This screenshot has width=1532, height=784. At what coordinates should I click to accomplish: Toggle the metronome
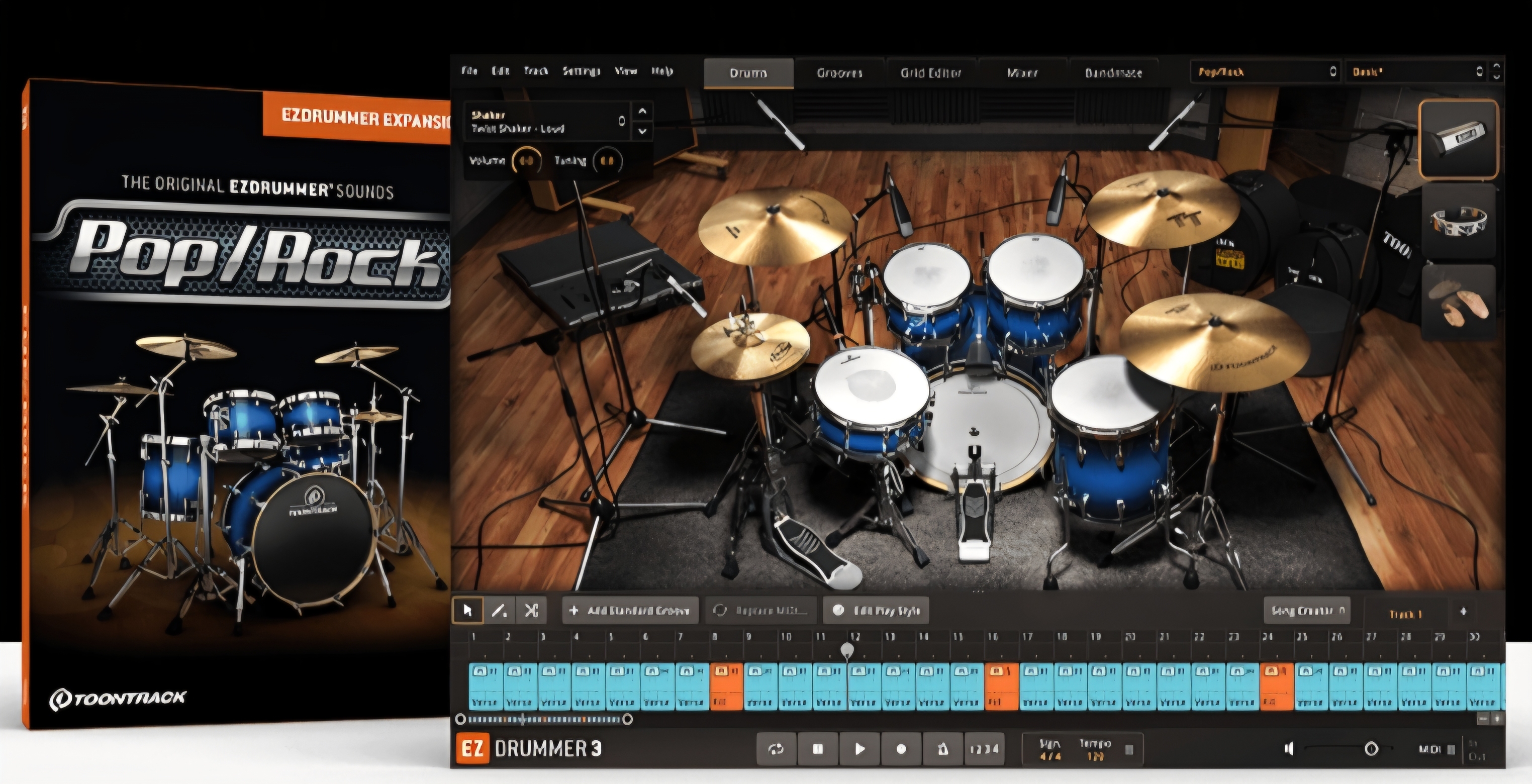[942, 749]
